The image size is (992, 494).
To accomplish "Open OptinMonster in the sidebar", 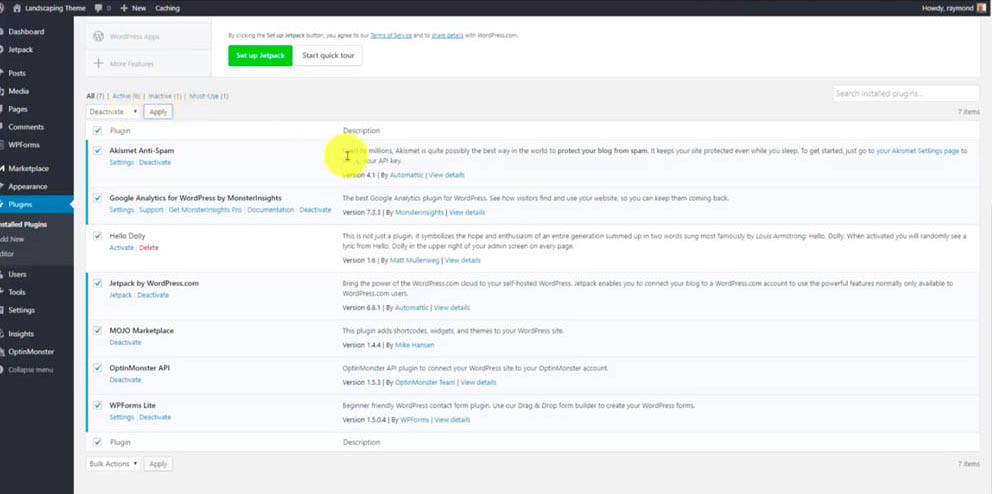I will 31,352.
